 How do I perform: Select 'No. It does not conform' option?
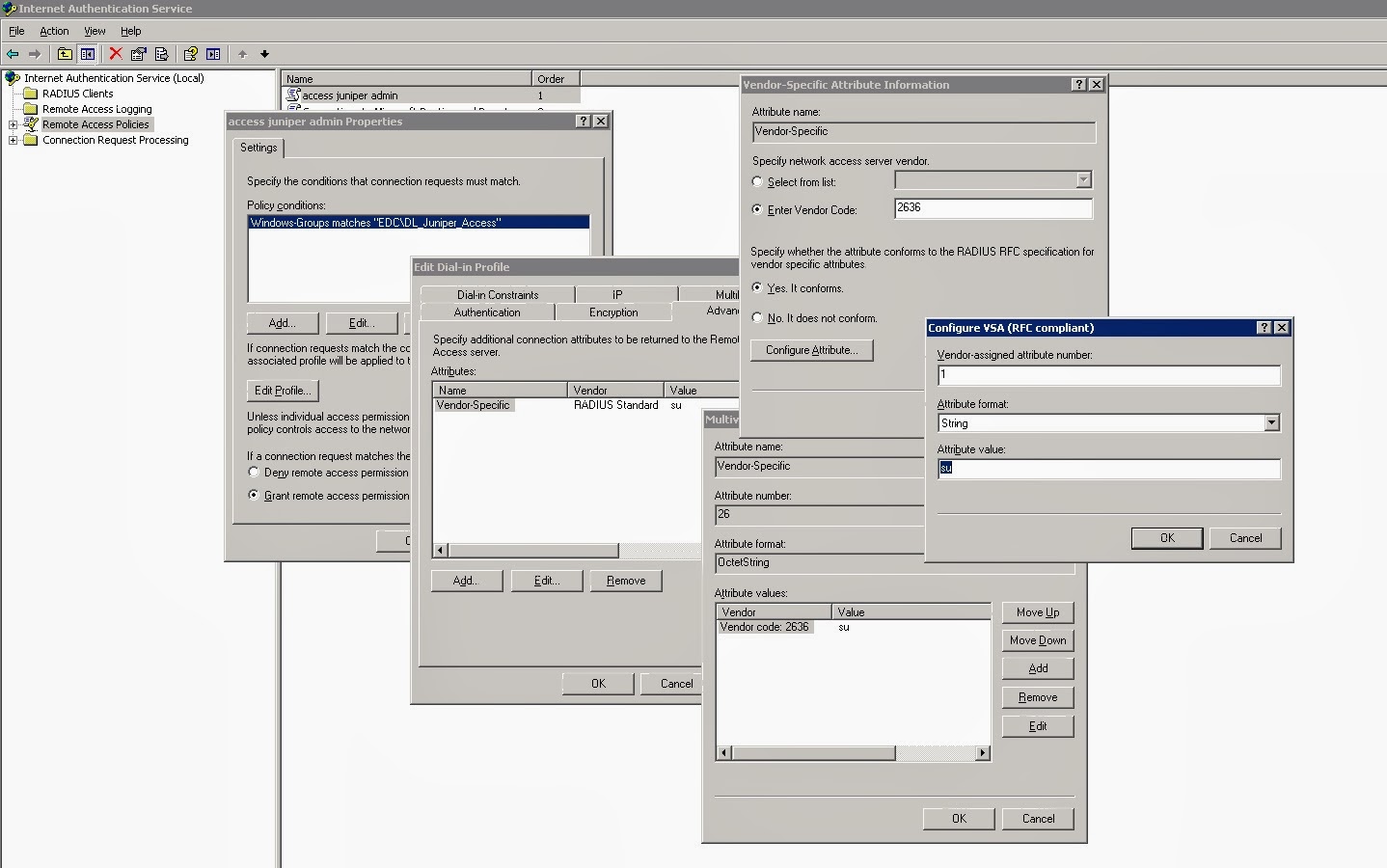757,317
